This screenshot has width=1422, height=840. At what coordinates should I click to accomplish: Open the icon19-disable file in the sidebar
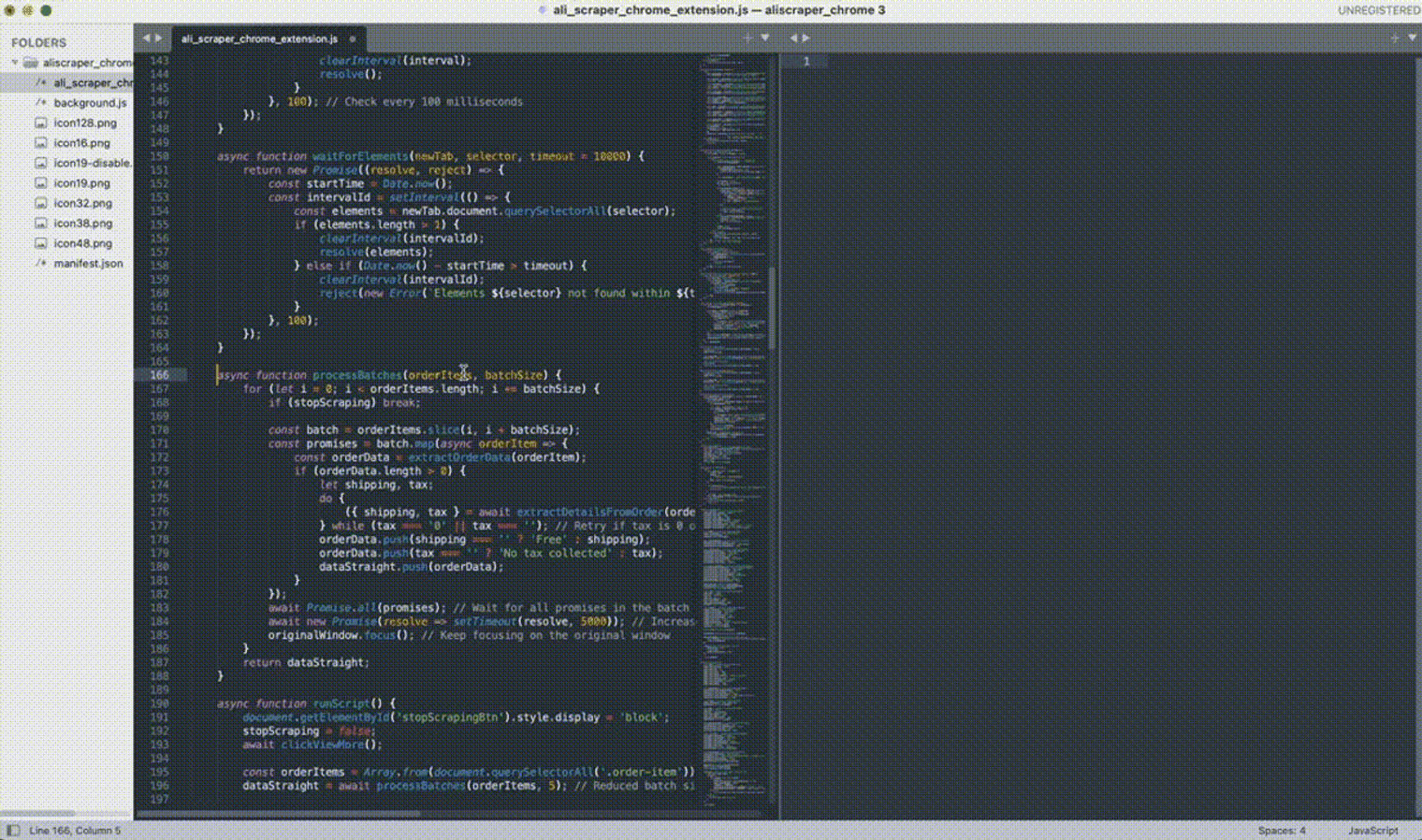tap(93, 163)
